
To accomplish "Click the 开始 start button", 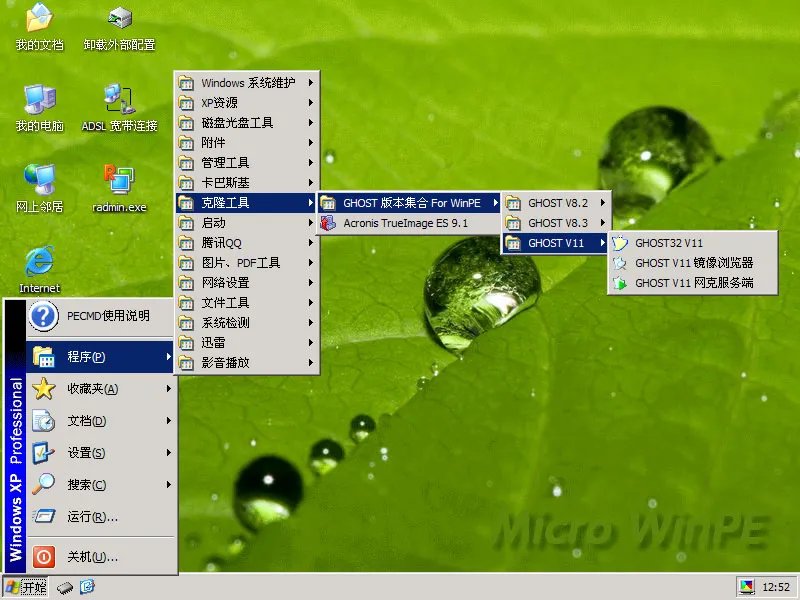I will click(x=30, y=588).
